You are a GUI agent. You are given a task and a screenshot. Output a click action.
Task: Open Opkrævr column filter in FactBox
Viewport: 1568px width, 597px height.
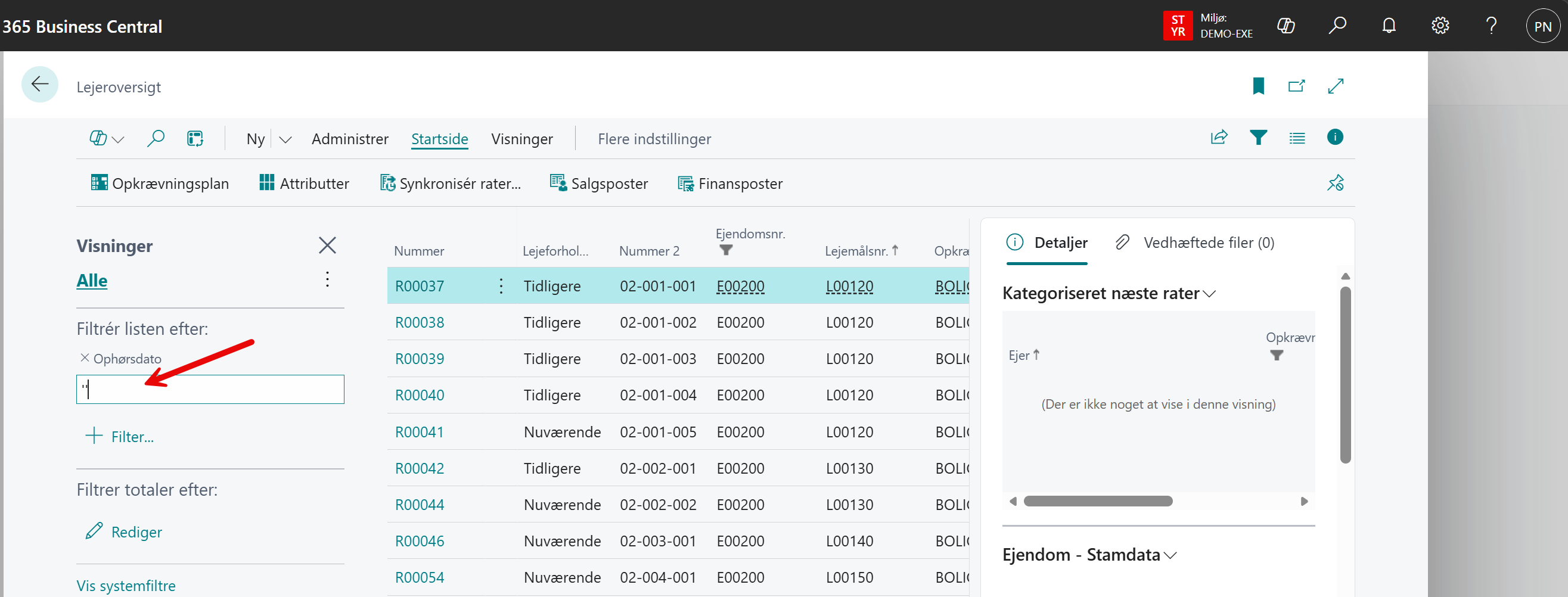(1277, 356)
